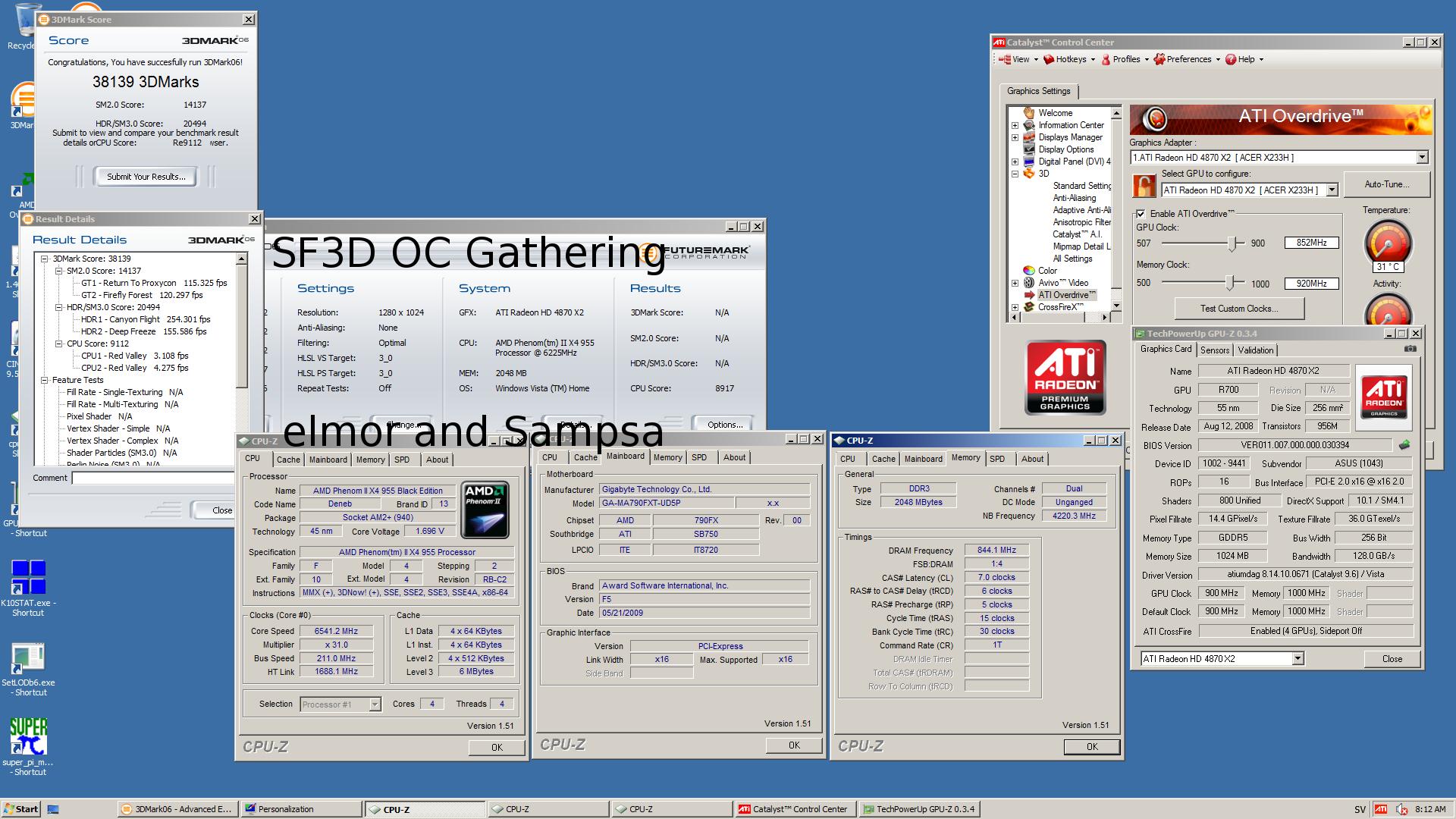Click Test Custom Clocks button
This screenshot has height=819, width=1456.
tap(1239, 309)
